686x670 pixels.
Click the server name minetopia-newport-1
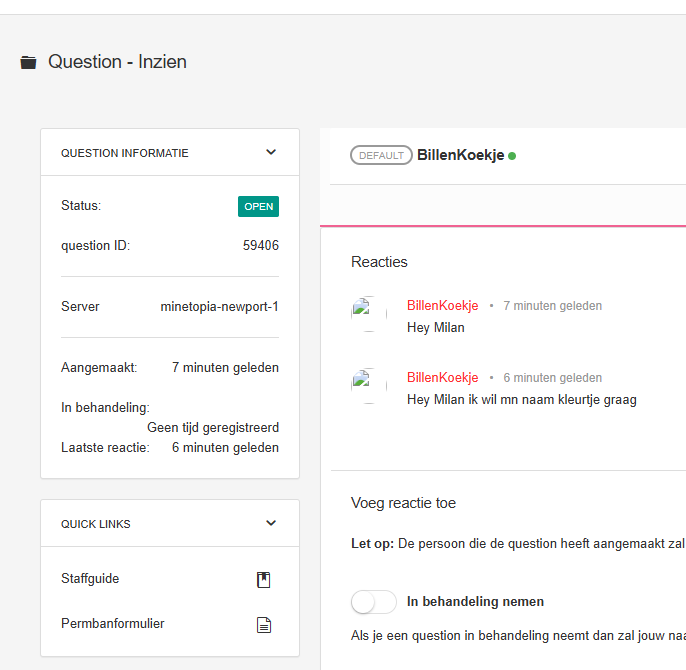(219, 306)
